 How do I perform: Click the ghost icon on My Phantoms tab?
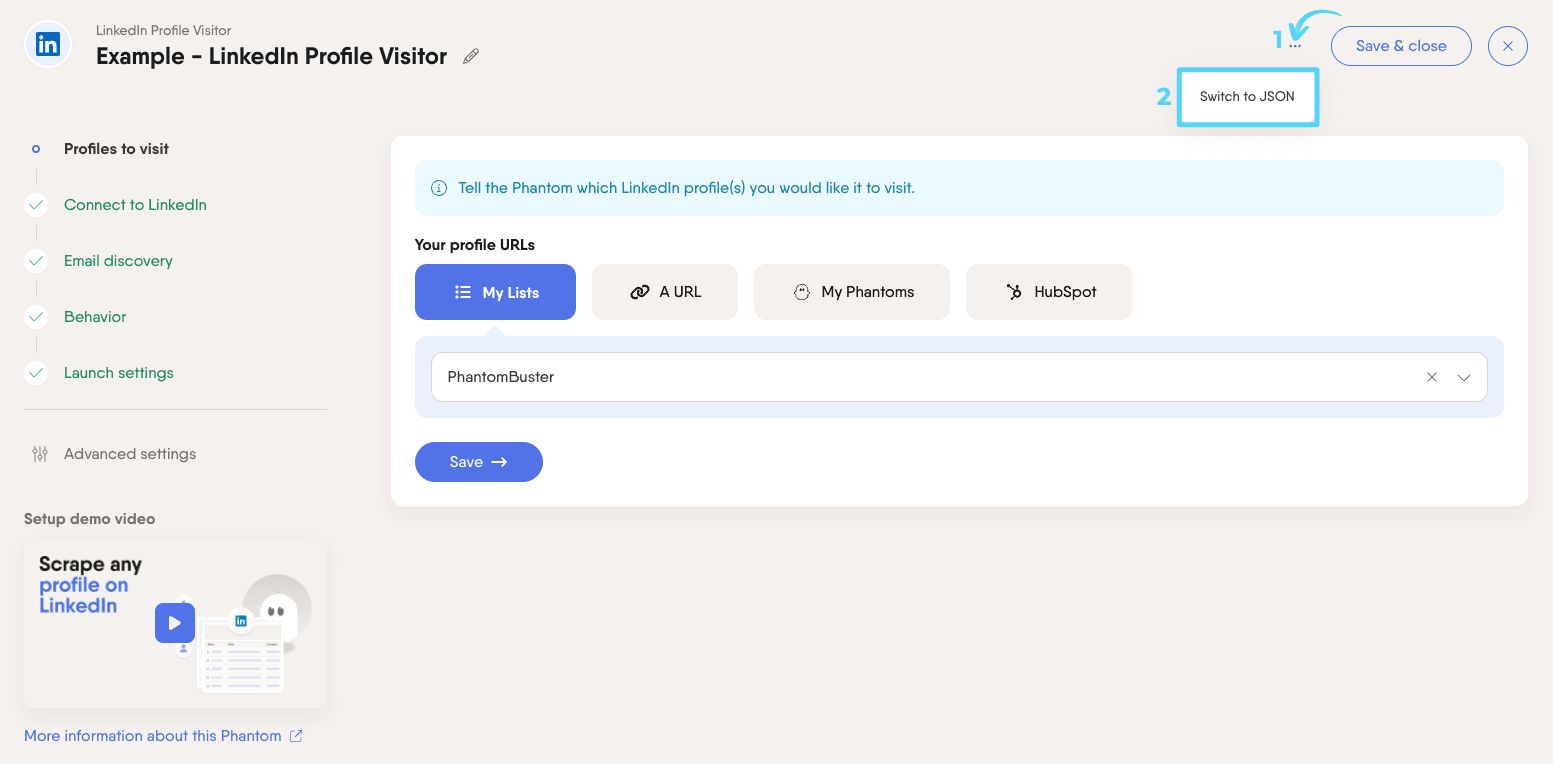coord(803,292)
